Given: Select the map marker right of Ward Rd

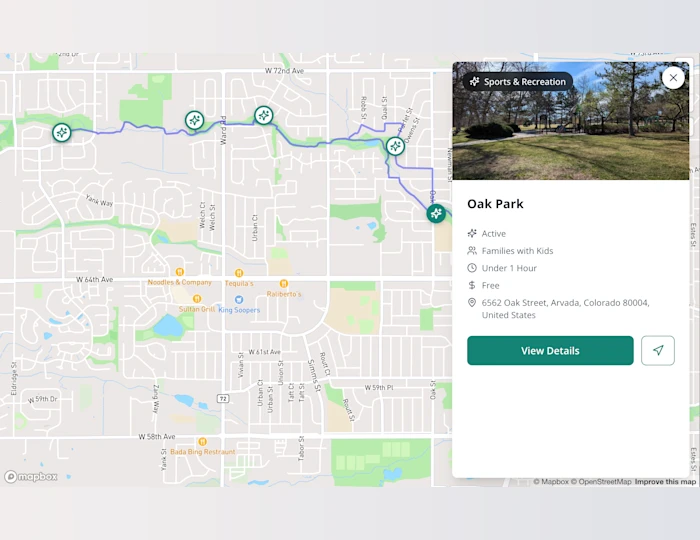Looking at the screenshot, I should [x=264, y=116].
